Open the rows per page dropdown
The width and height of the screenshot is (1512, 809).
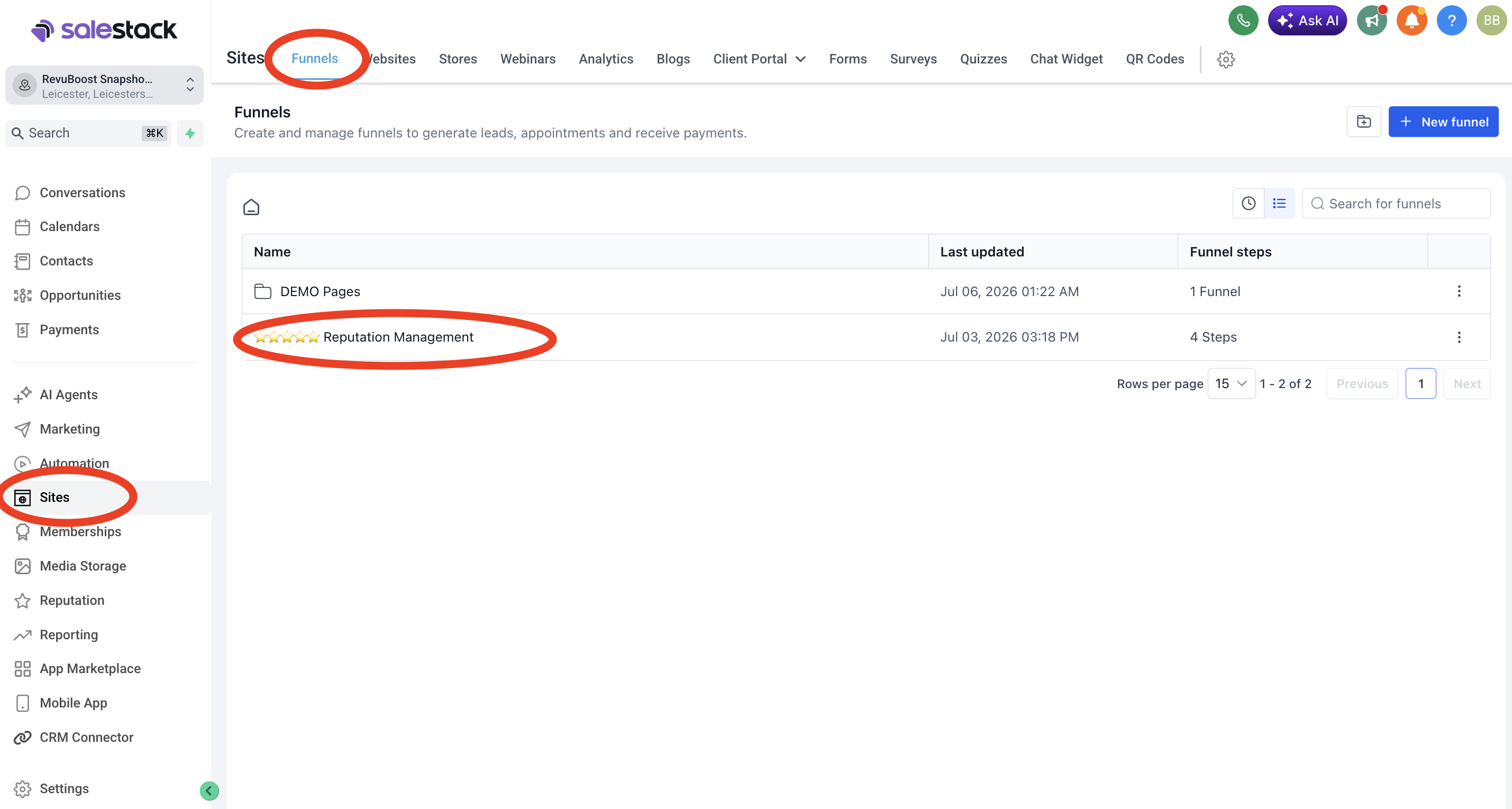[x=1232, y=384]
